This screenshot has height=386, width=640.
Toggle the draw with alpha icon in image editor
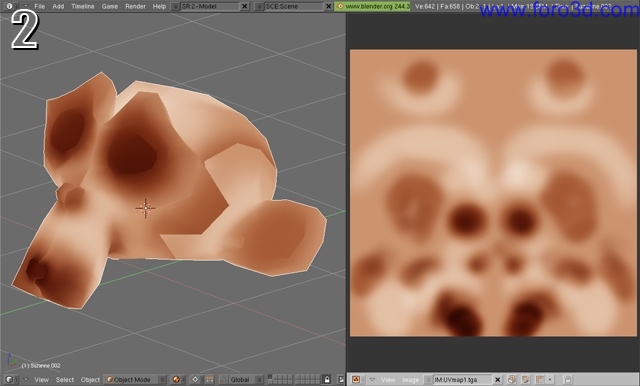pos(540,379)
